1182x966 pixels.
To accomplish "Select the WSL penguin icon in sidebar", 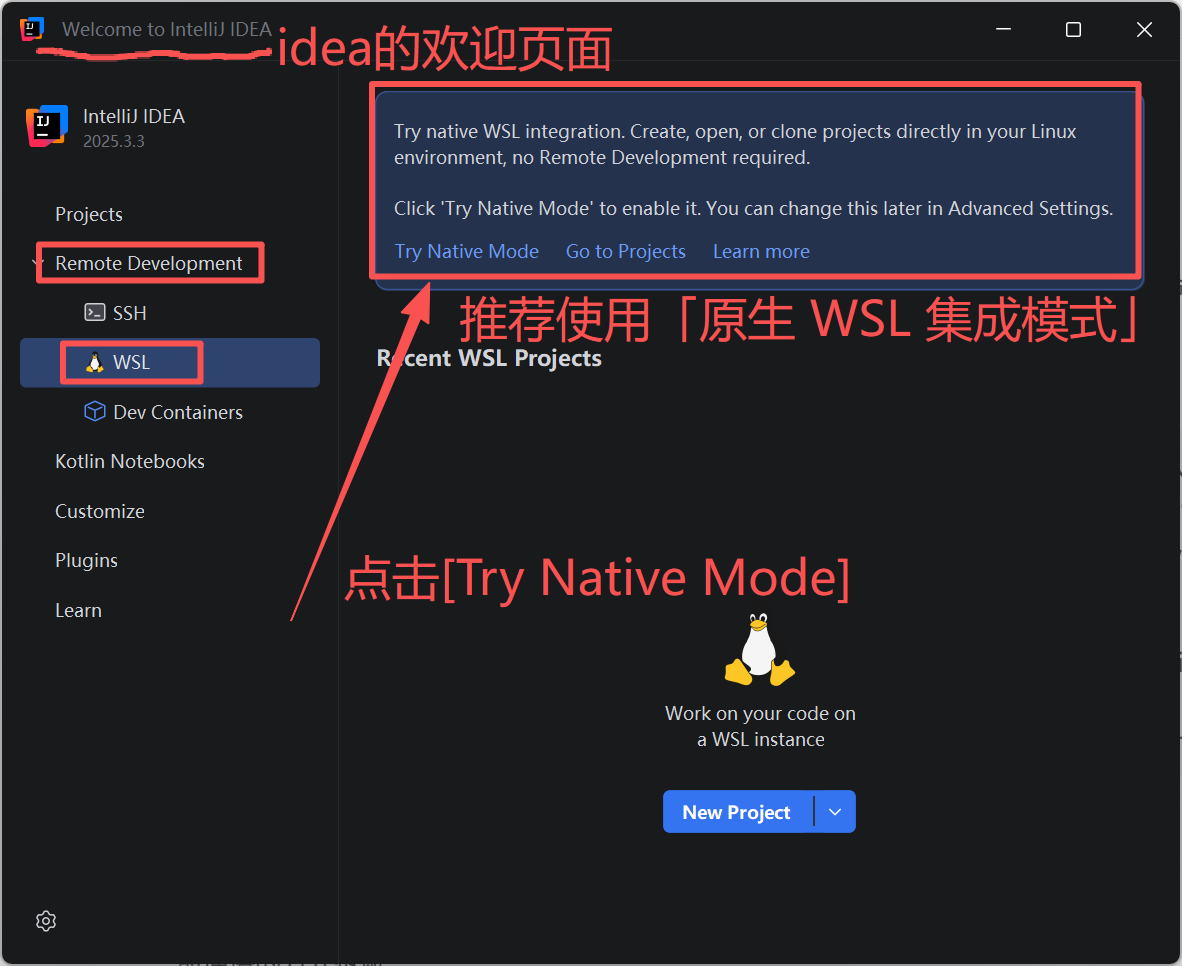I will tap(94, 362).
